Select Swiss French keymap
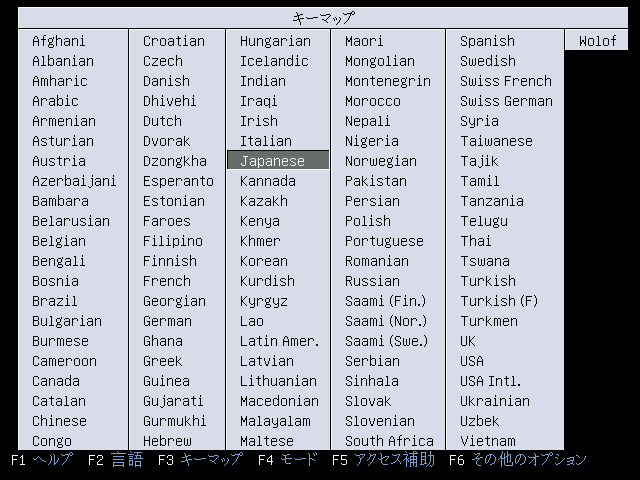Screen dimensions: 640x480 (506, 81)
